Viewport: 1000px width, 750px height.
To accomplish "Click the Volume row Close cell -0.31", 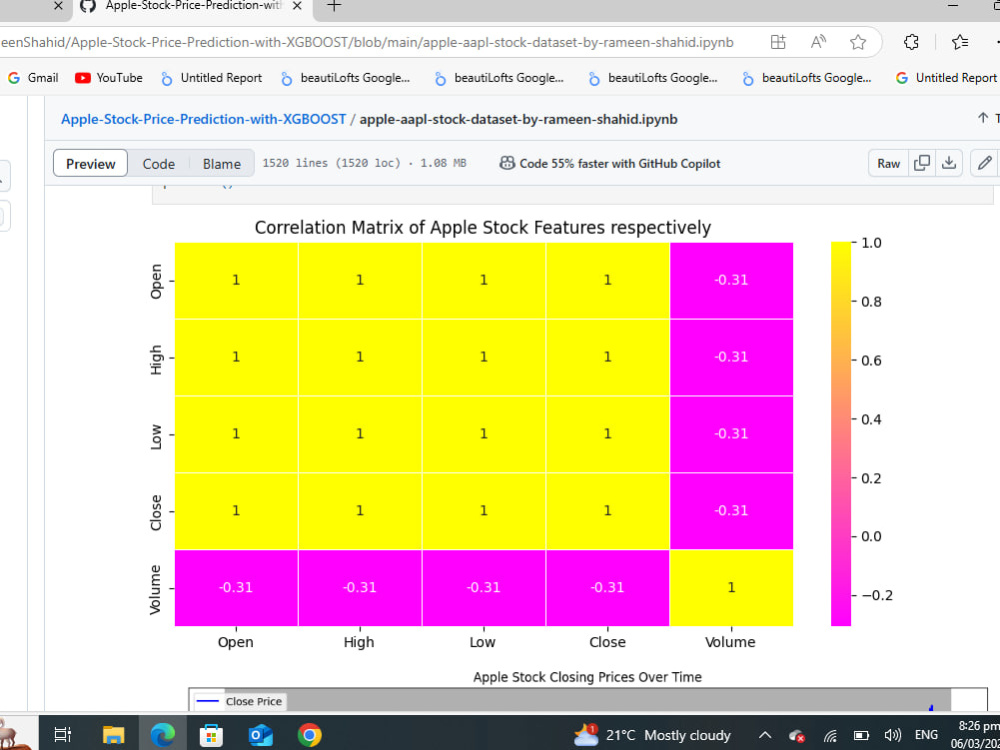I will [608, 587].
